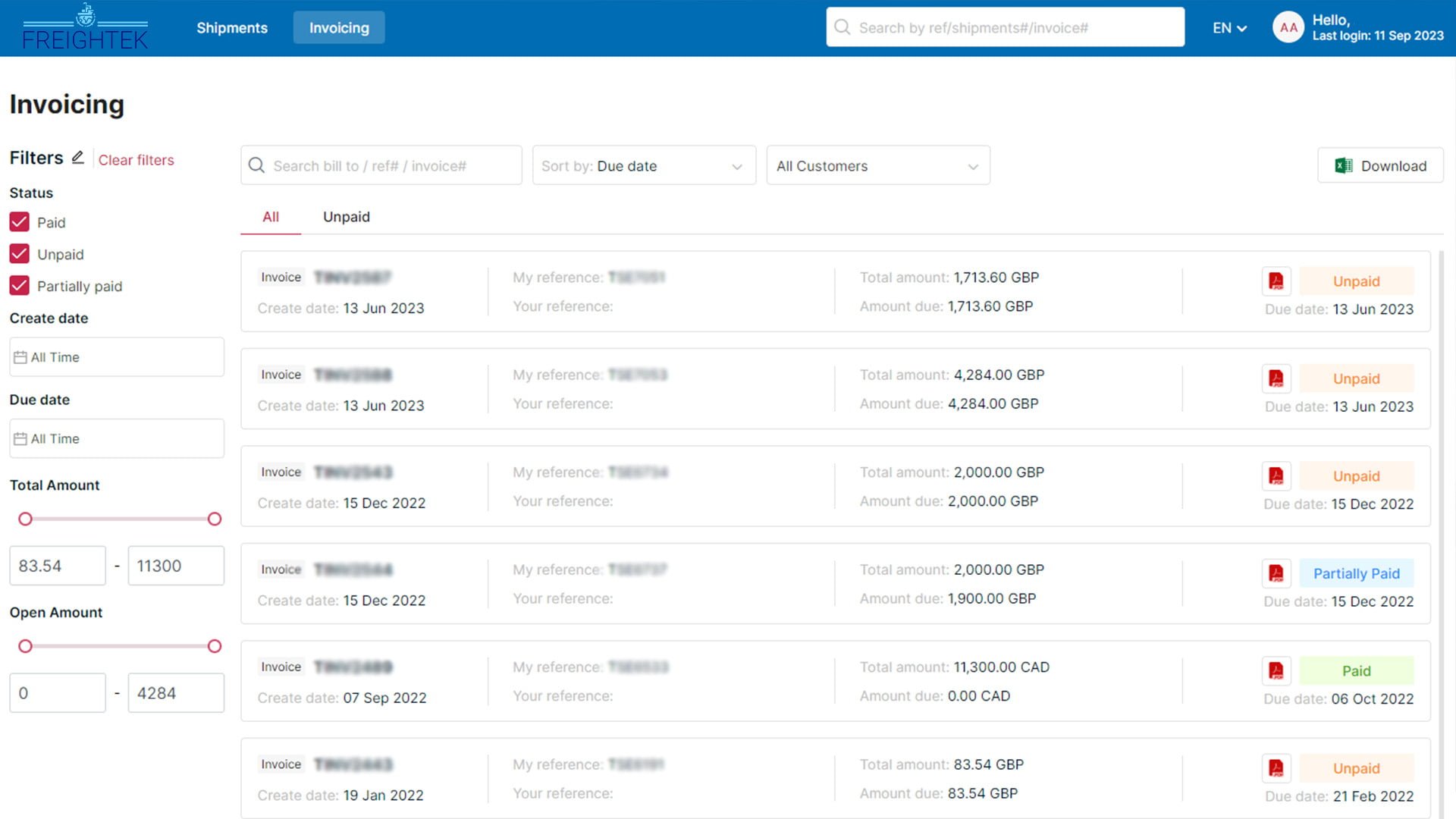Click the Download Excel button
1456x819 pixels.
click(1380, 166)
